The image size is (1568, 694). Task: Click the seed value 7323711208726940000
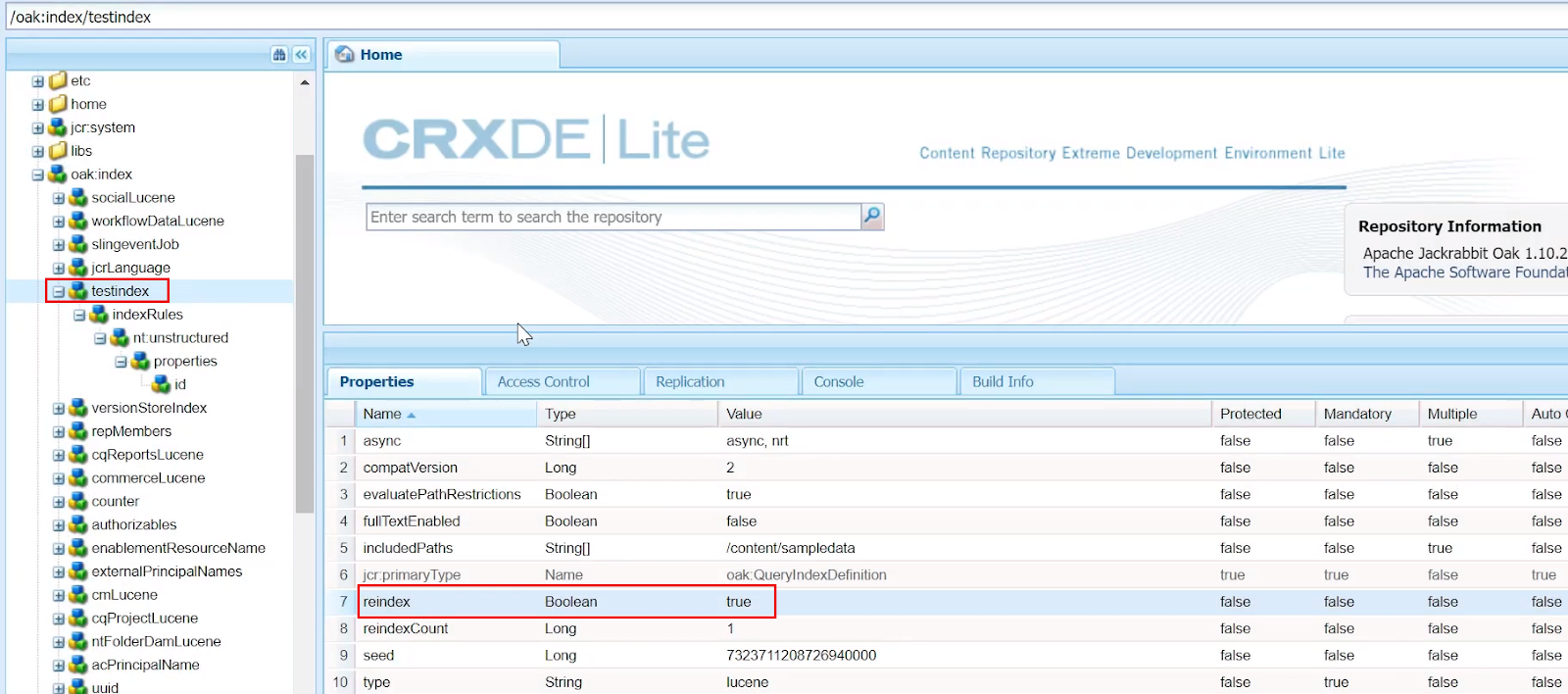pos(802,655)
